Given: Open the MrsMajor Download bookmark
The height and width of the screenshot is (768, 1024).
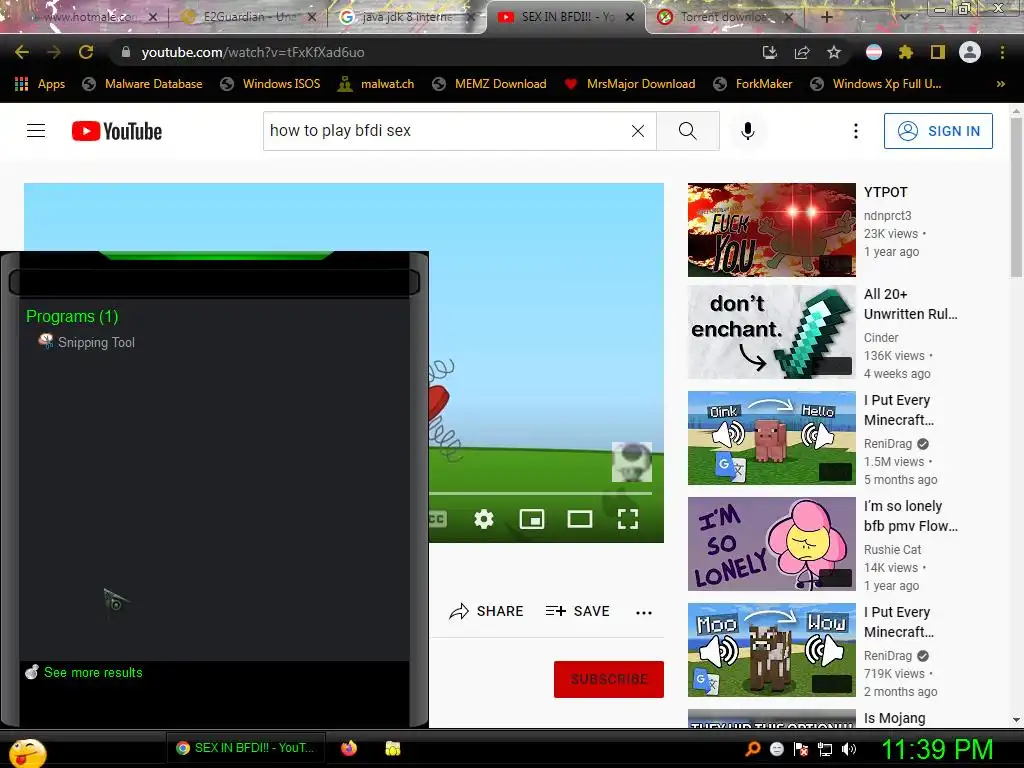Looking at the screenshot, I should tap(630, 84).
